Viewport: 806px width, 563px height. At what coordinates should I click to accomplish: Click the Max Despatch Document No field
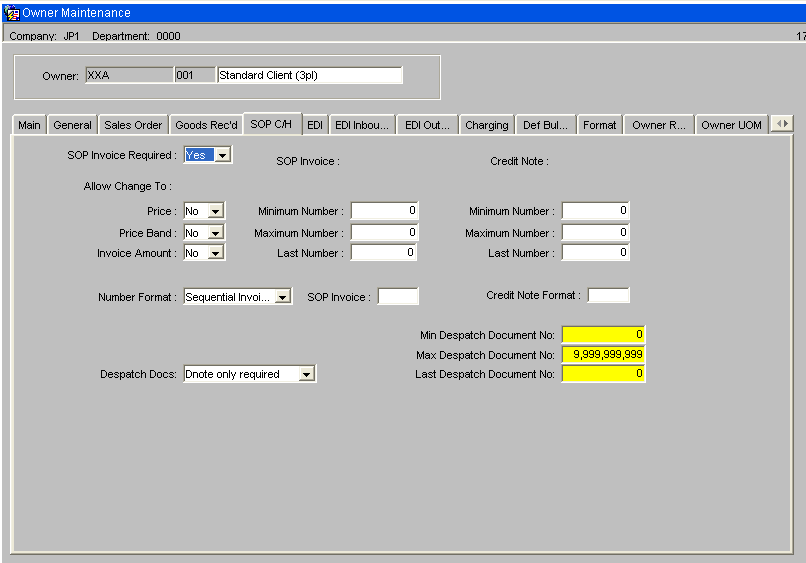[603, 354]
